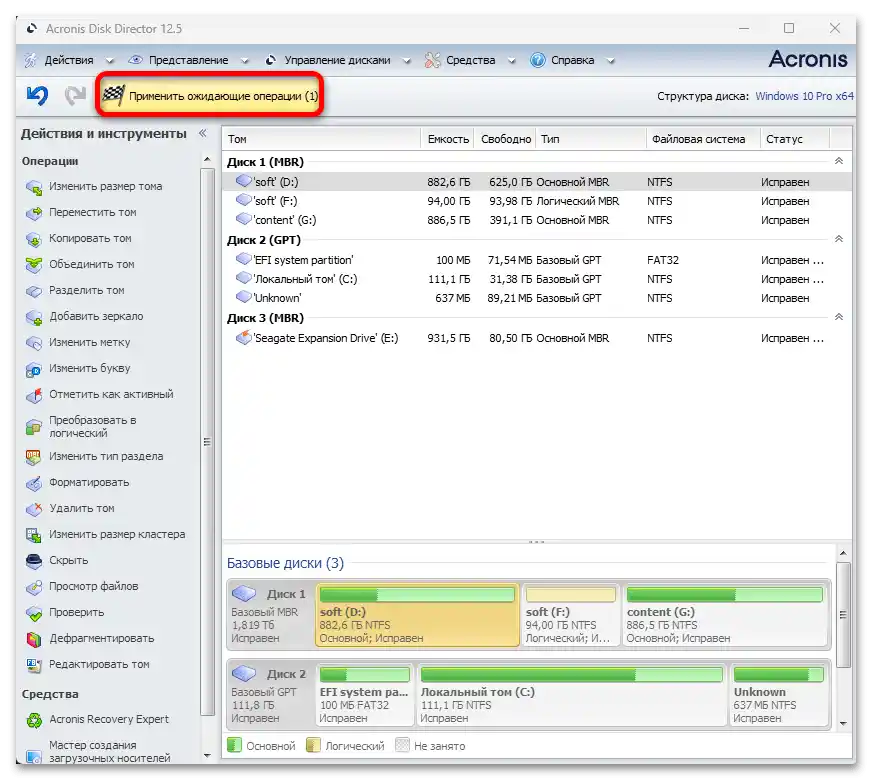Click the left panel vertical scrollbar
The image size is (872, 780).
point(207,443)
